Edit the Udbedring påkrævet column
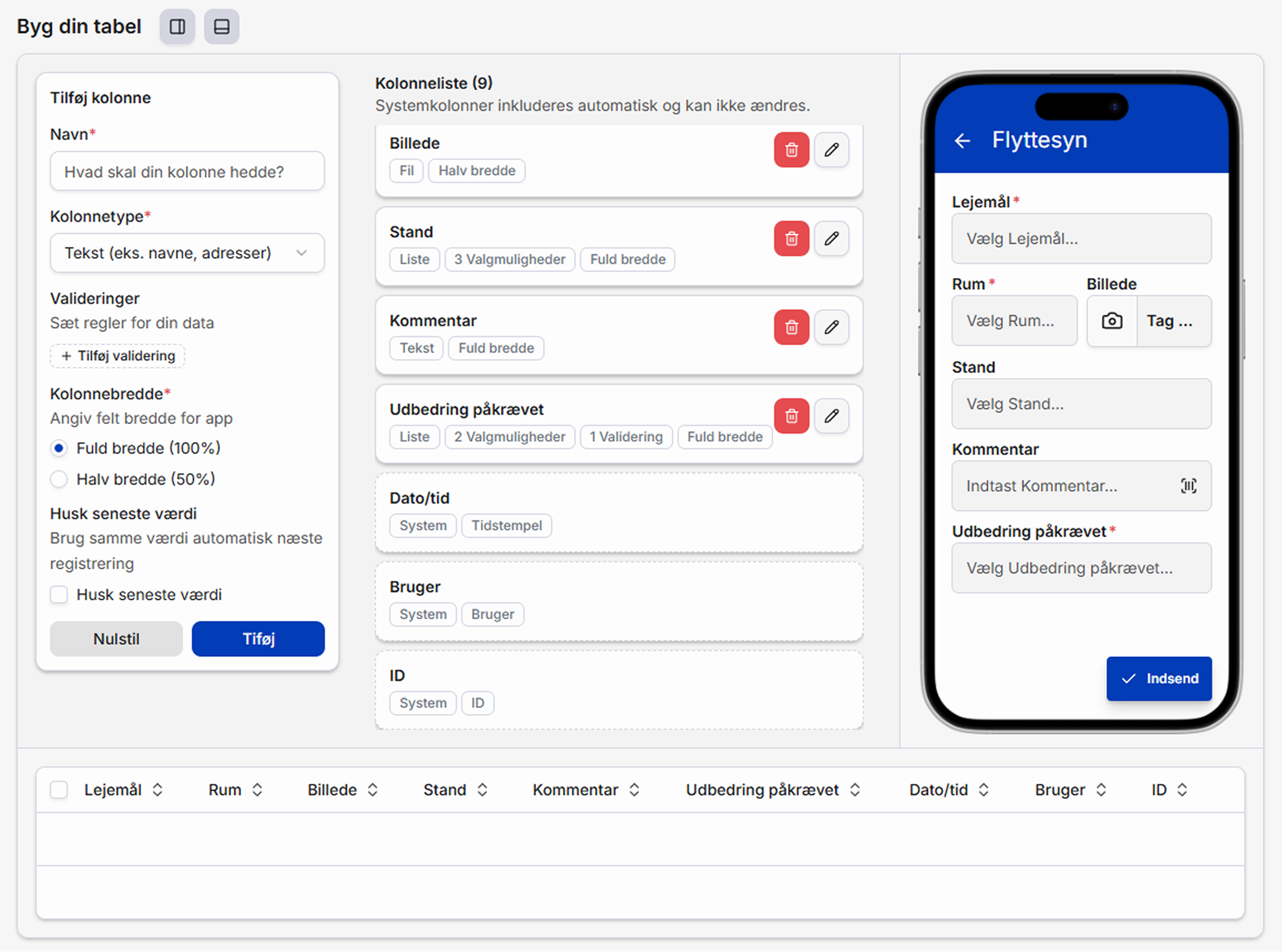This screenshot has height=952, width=1282. (832, 416)
